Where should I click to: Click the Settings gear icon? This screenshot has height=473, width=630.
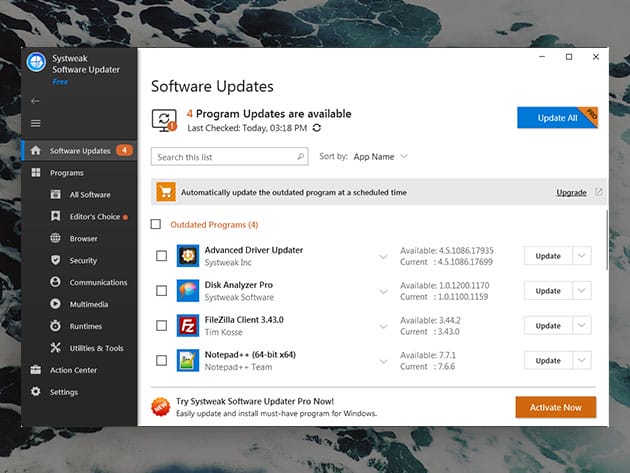pyautogui.click(x=35, y=391)
